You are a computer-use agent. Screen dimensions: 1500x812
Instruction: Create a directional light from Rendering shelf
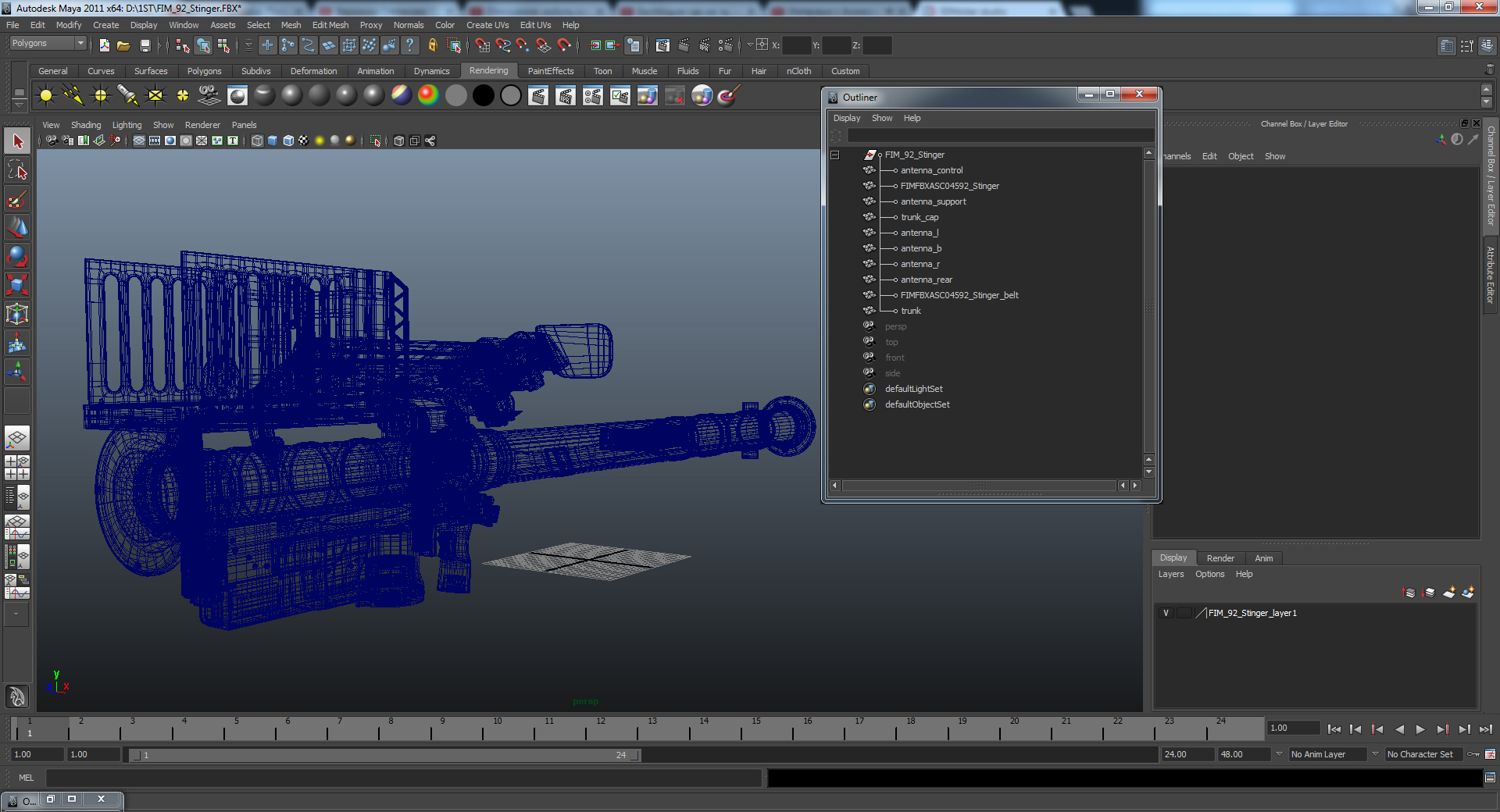(73, 96)
